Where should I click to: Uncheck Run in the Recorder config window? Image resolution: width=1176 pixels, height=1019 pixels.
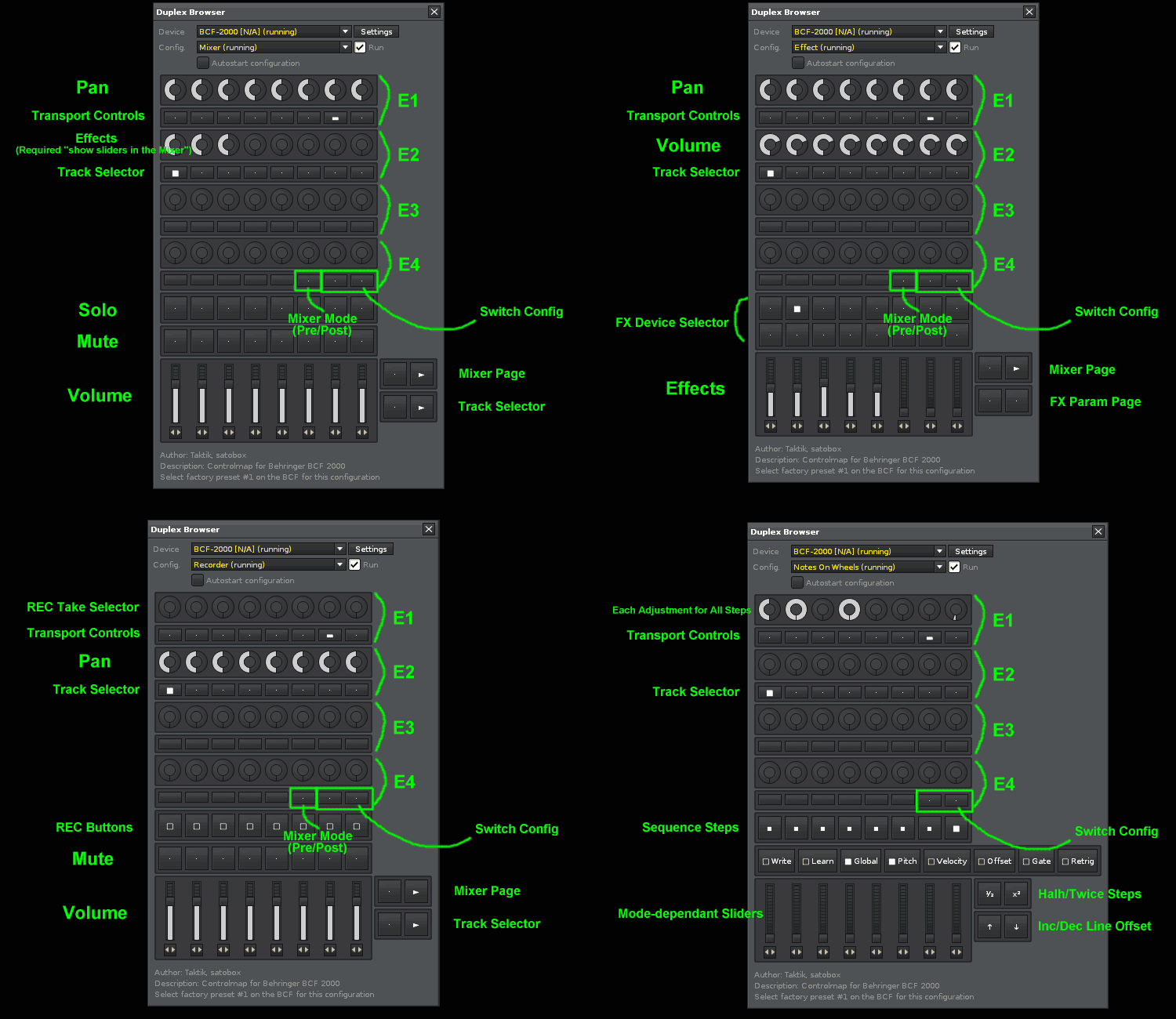click(x=354, y=564)
